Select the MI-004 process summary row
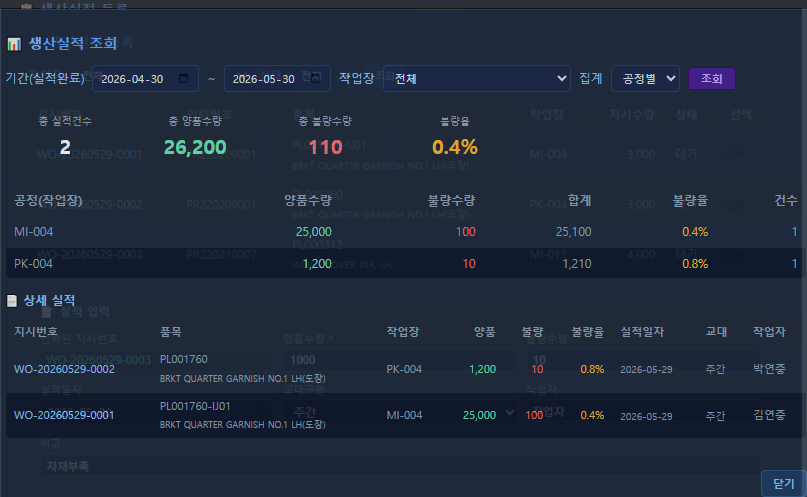 [406, 232]
